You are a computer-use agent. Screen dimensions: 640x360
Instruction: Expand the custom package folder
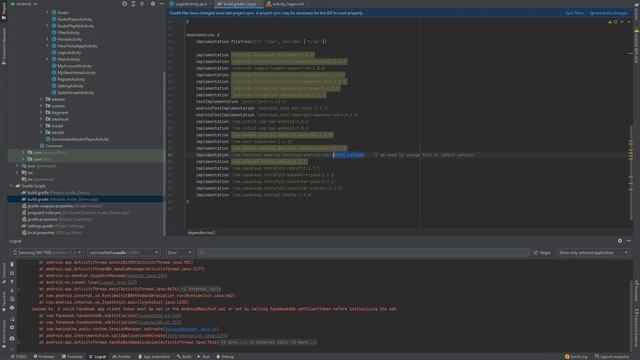coord(41,106)
